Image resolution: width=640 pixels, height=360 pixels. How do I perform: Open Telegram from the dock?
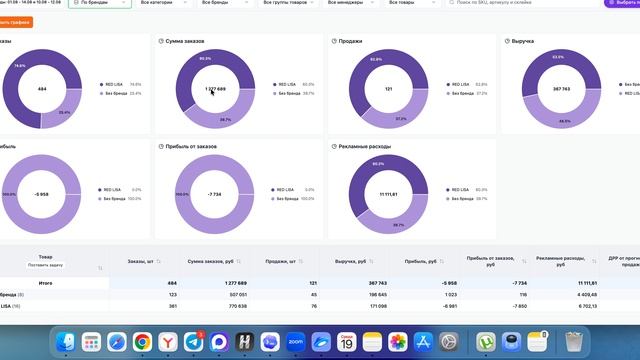tap(193, 342)
